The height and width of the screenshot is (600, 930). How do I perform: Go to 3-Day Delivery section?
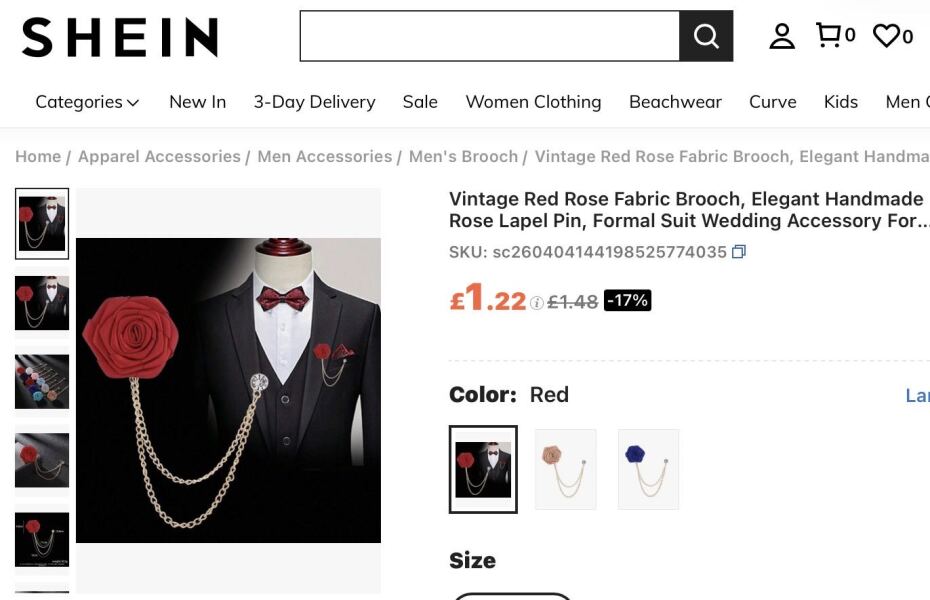[x=314, y=102]
